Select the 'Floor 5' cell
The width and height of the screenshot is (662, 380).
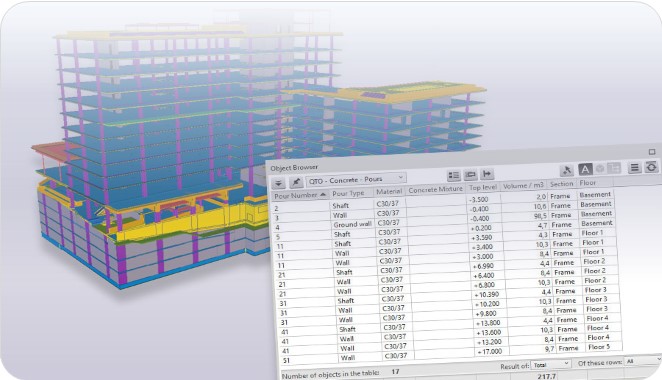click(x=599, y=347)
